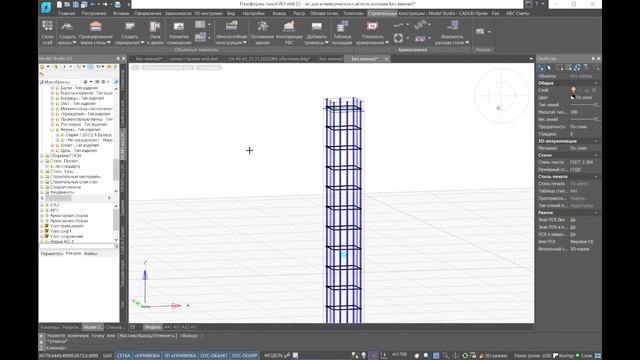Image resolution: width=640 pixels, height=360 pixels.
Task: Open the Параметры tab in left panel
Action: coord(52,253)
